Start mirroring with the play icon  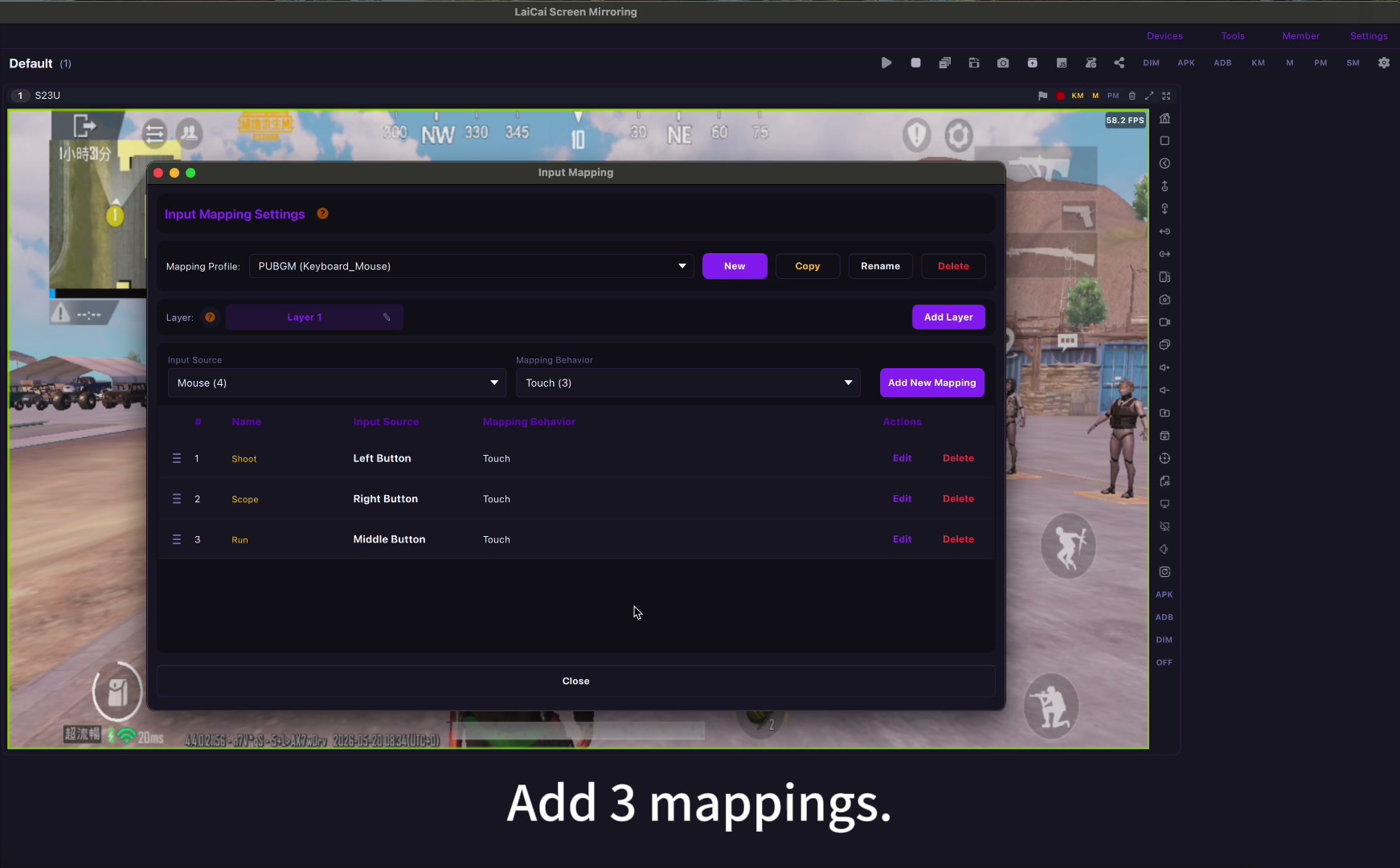click(886, 63)
